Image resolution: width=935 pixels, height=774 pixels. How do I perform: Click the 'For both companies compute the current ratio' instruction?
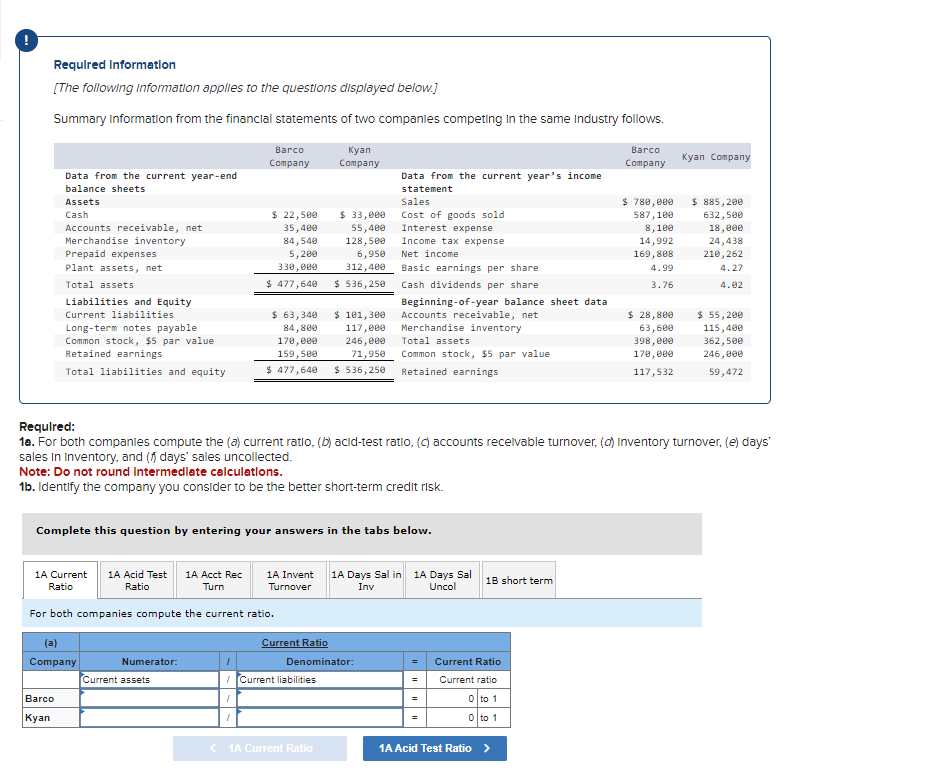click(x=151, y=614)
